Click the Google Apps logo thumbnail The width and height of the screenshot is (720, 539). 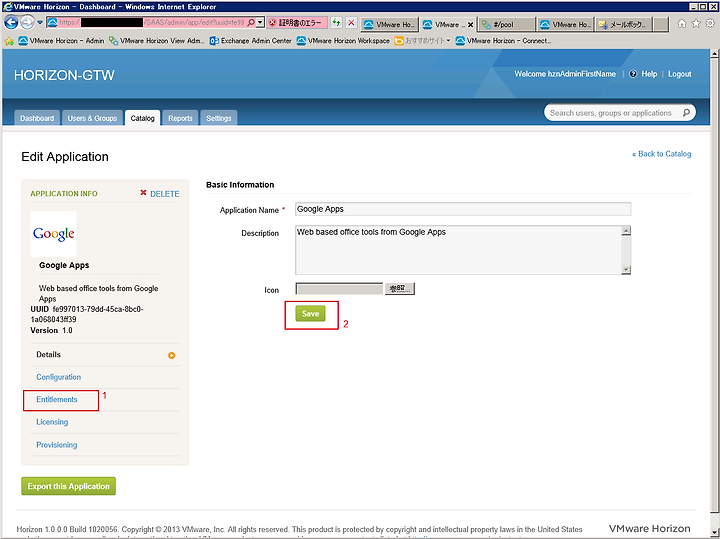click(54, 234)
